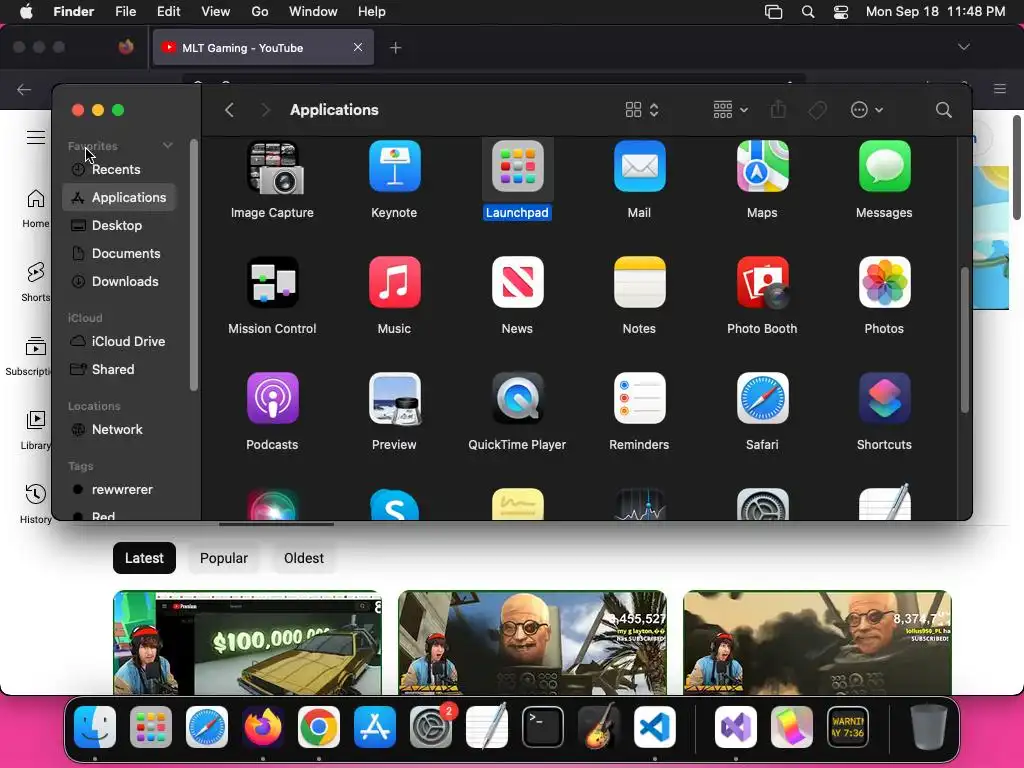Open the Go menu
The image size is (1024, 768).
coord(260,12)
